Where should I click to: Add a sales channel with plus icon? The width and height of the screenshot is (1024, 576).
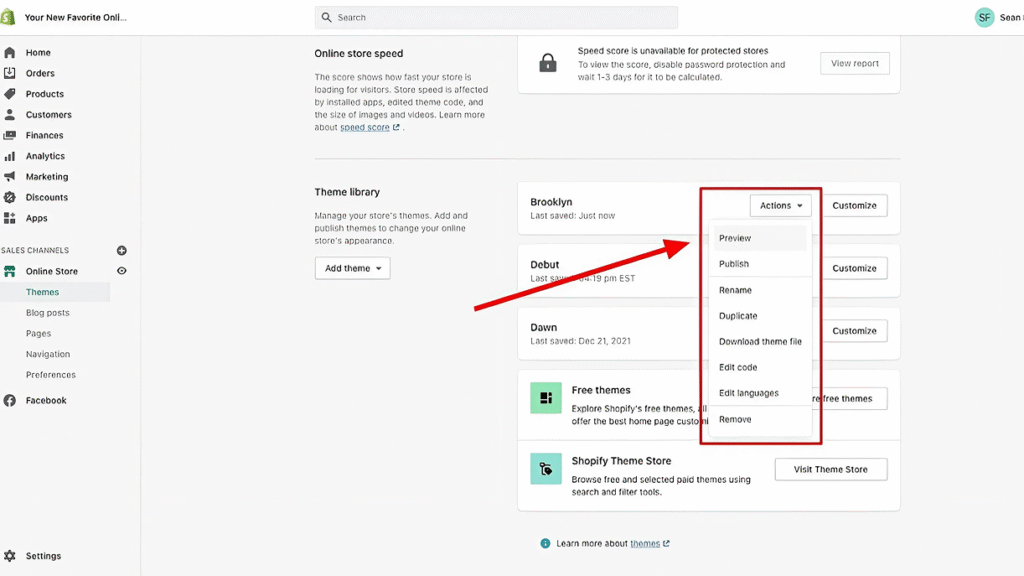click(x=121, y=250)
